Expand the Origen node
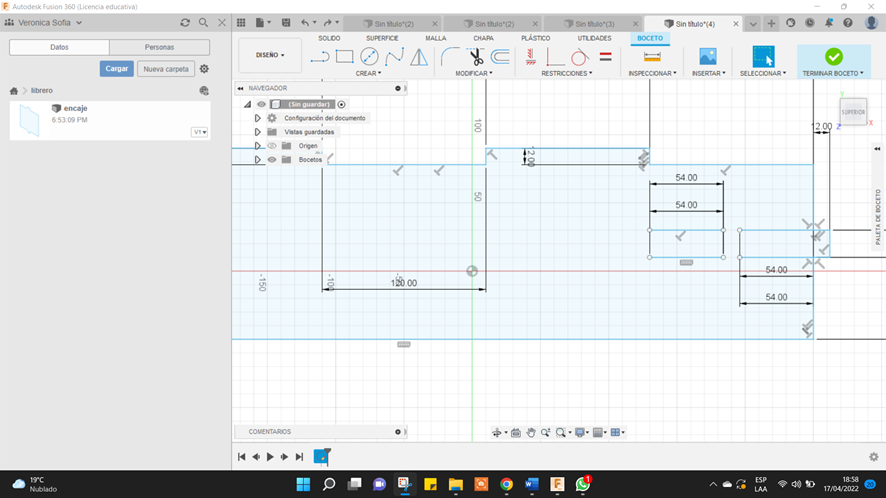886x498 pixels. (257, 146)
